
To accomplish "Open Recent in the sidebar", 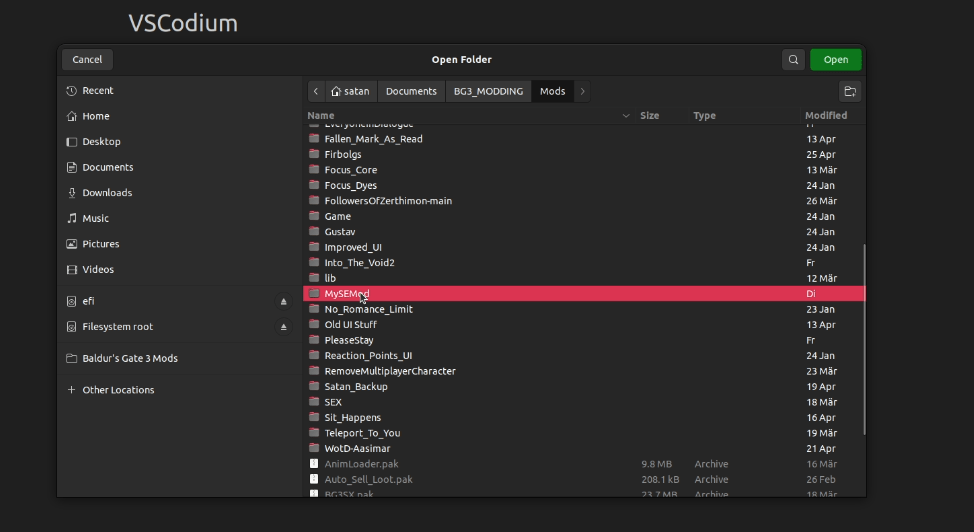I will pyautogui.click(x=180, y=91).
